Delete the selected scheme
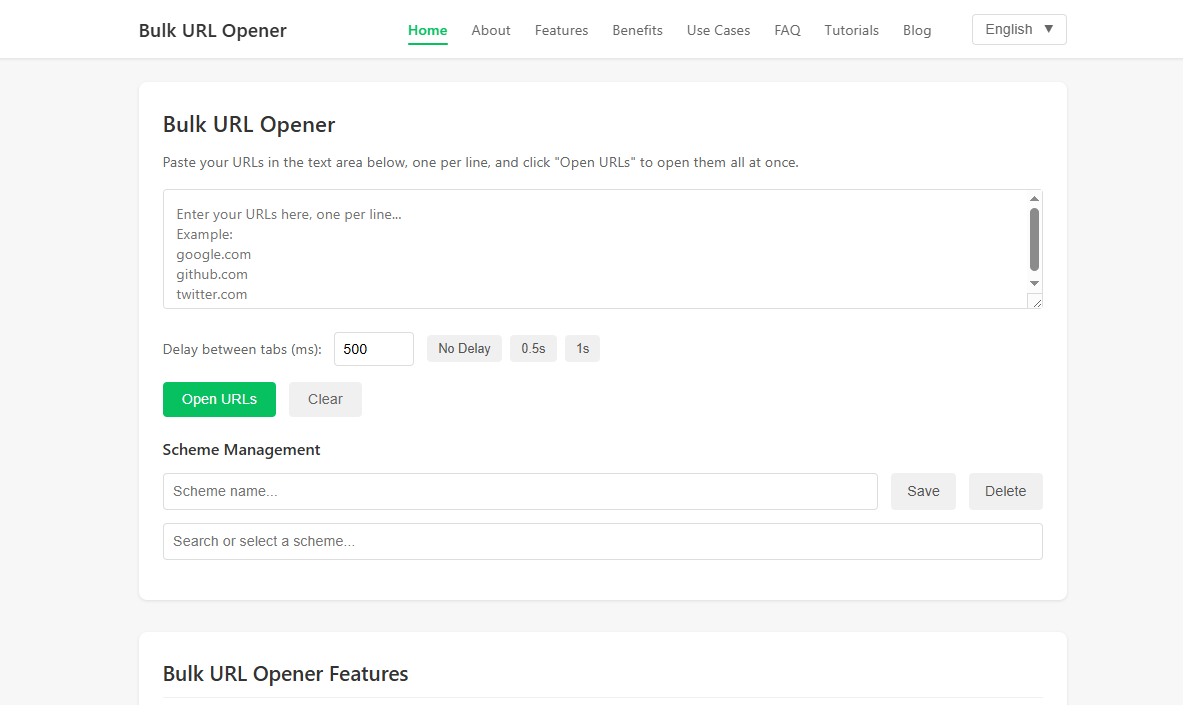This screenshot has width=1183, height=705. click(x=1005, y=491)
